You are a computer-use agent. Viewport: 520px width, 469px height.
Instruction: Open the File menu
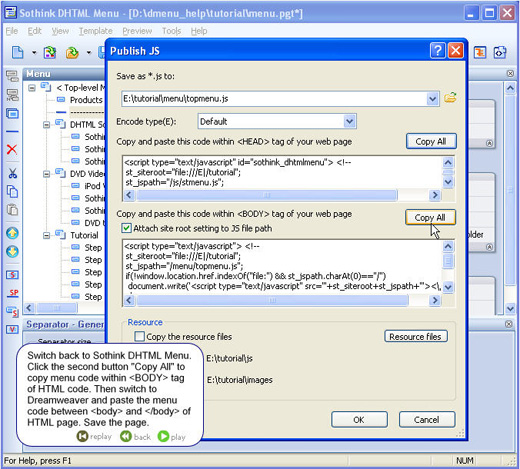tap(12, 31)
